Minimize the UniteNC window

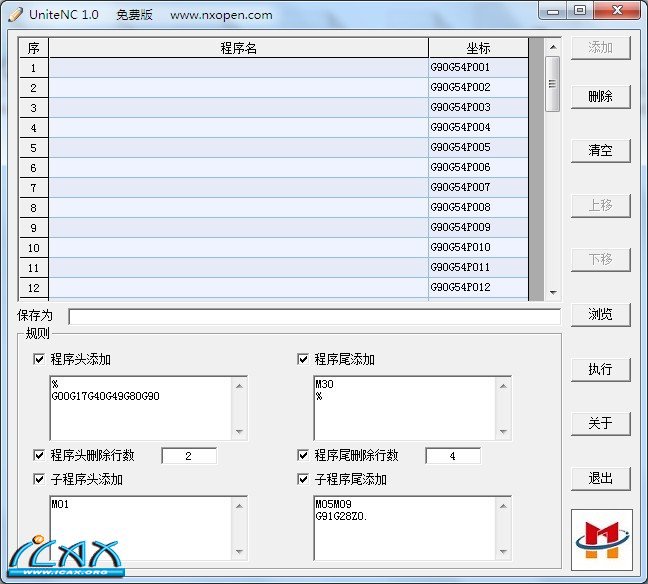click(x=553, y=10)
